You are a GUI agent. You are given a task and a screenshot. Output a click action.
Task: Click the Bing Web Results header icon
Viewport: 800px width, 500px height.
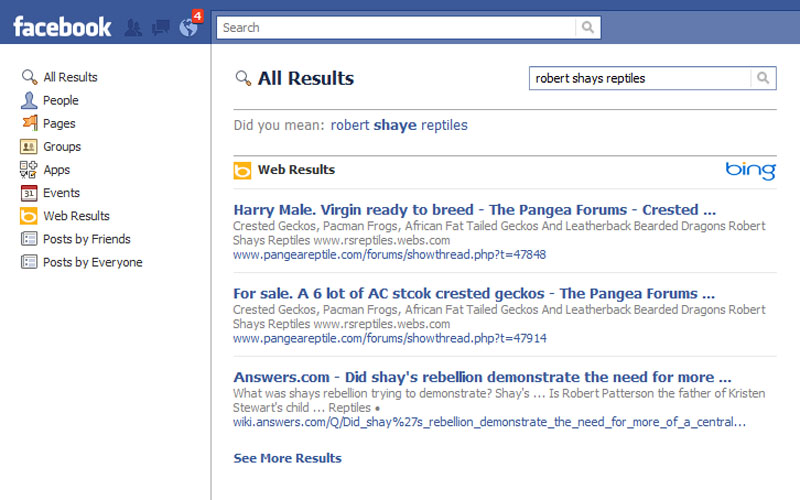[242, 170]
